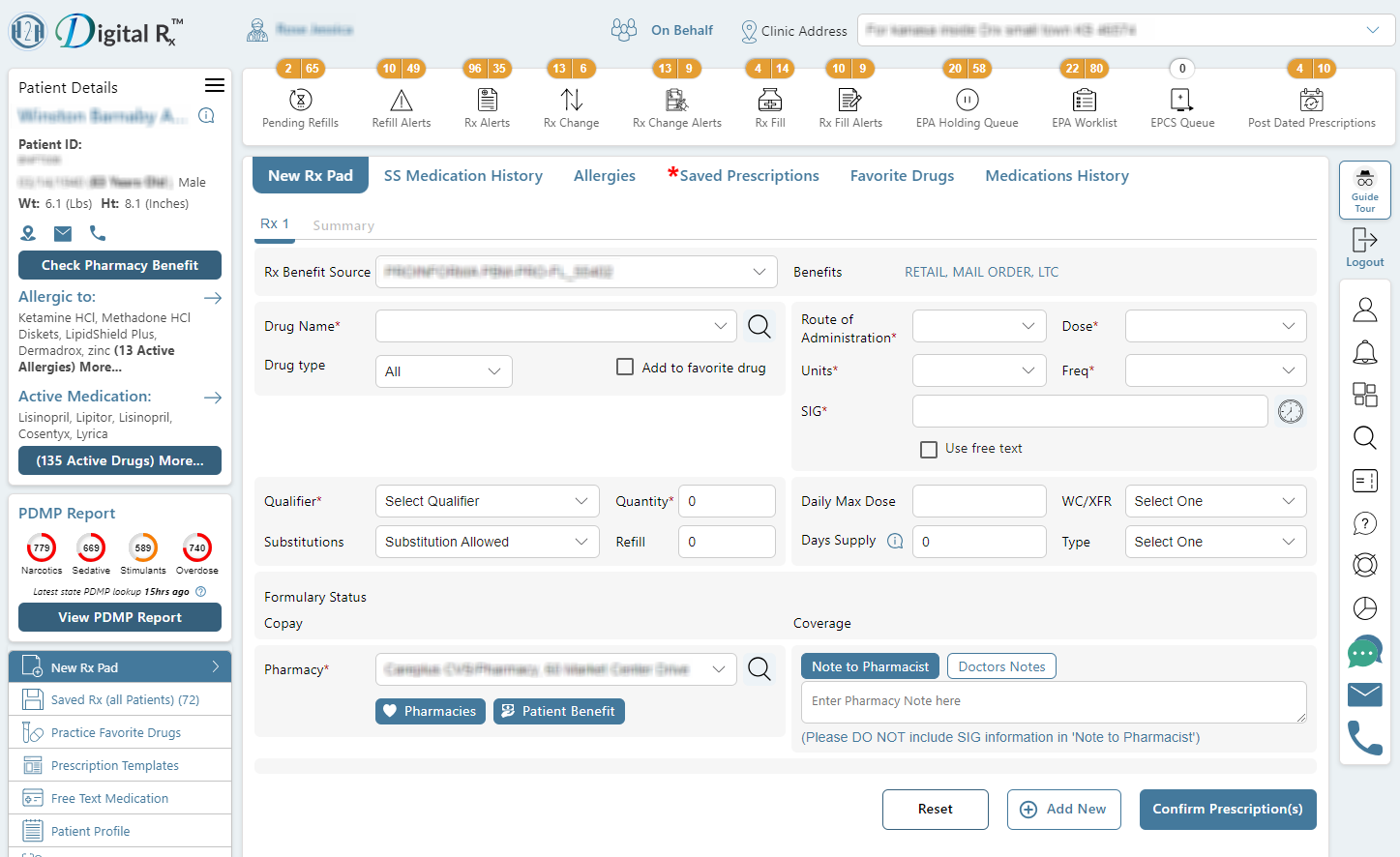Open the Pending Refills queue
This screenshot has height=857, width=1400.
[298, 106]
